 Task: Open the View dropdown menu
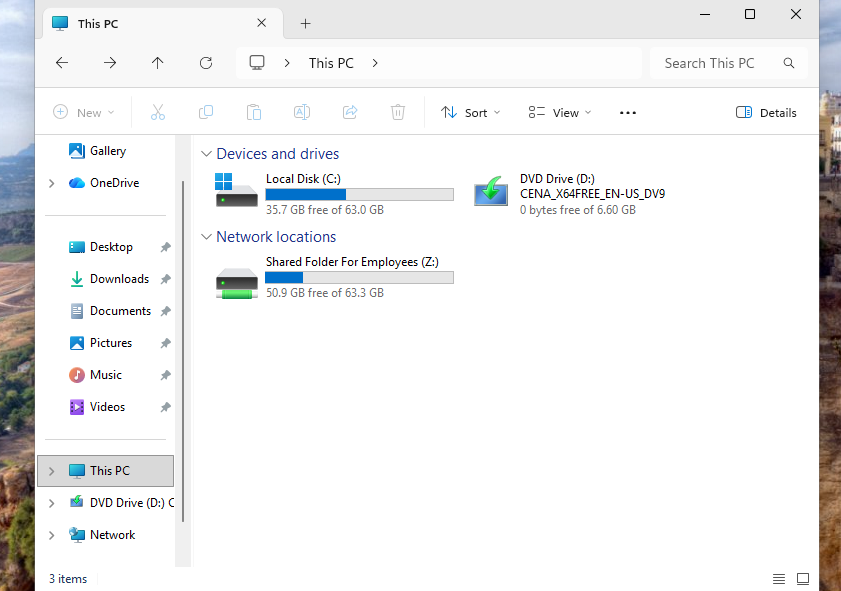(560, 113)
